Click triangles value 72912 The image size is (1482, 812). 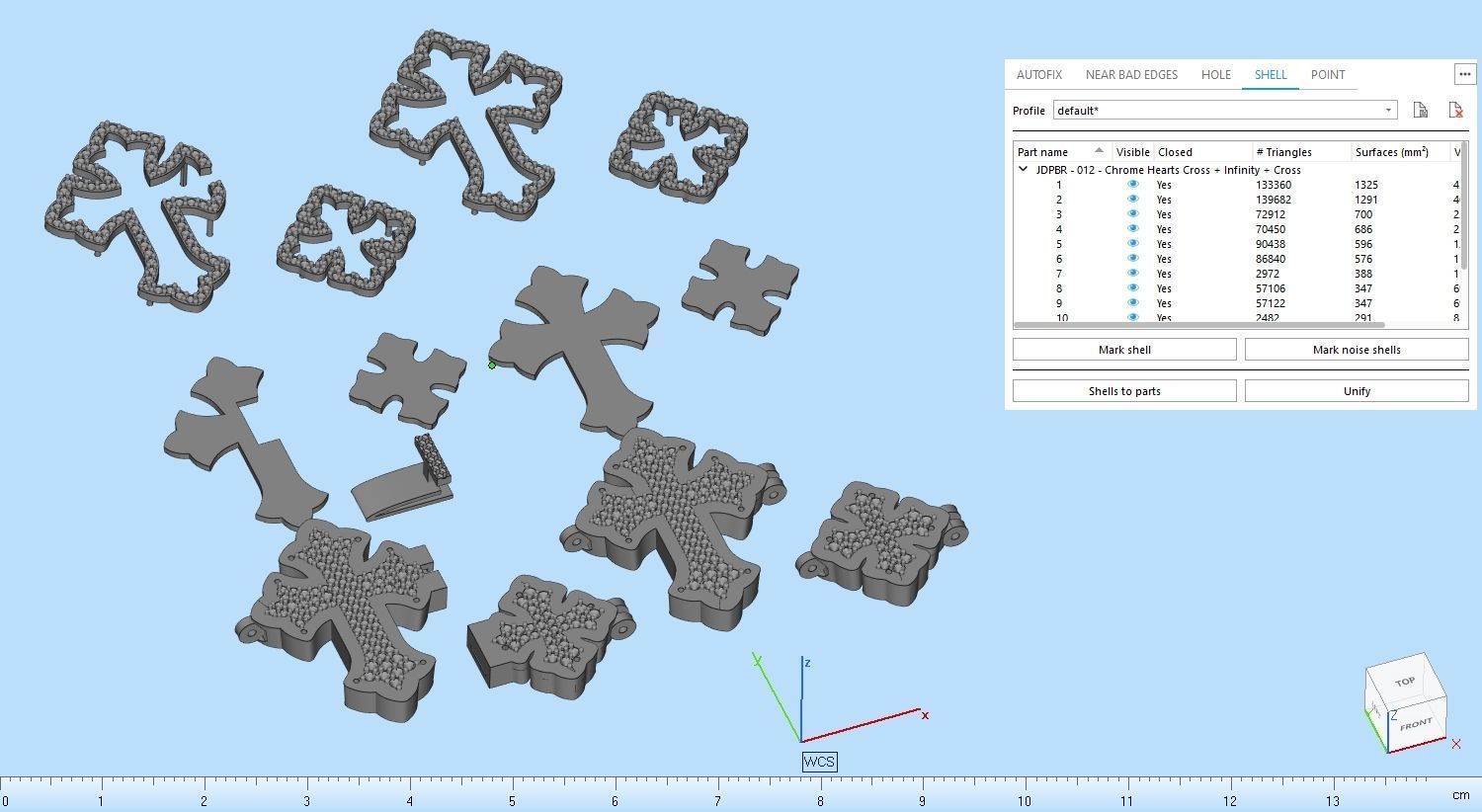1271,214
